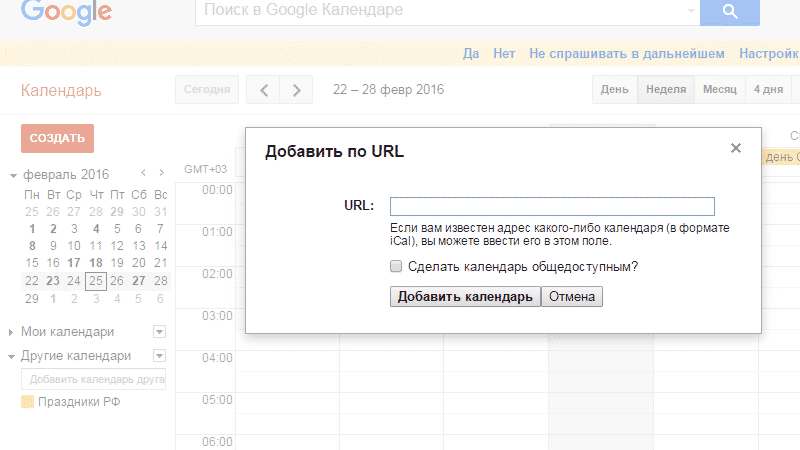Select day 25 in mini calendar
The image size is (800, 450).
(95, 281)
